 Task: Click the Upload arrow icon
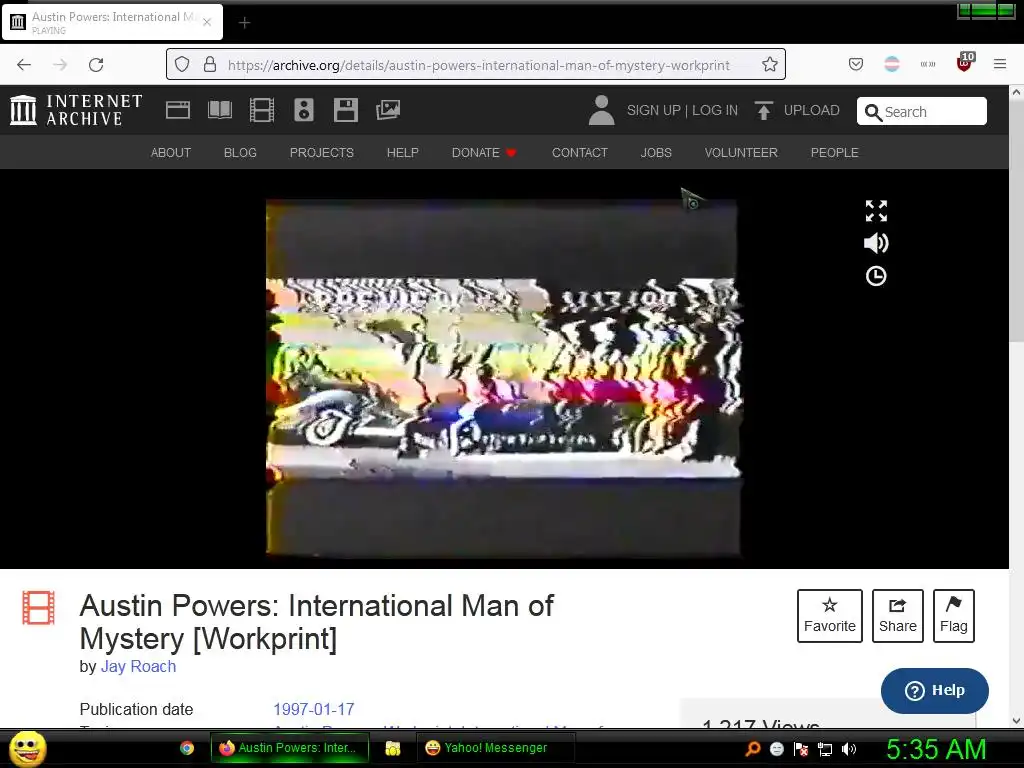point(763,110)
